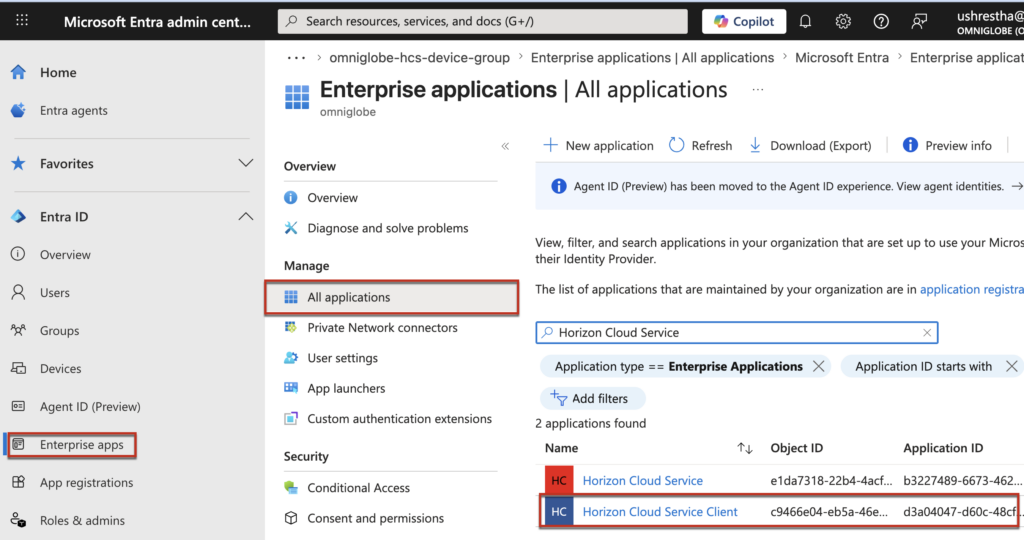
Task: Open Conditional Access under Security
Action: point(358,488)
